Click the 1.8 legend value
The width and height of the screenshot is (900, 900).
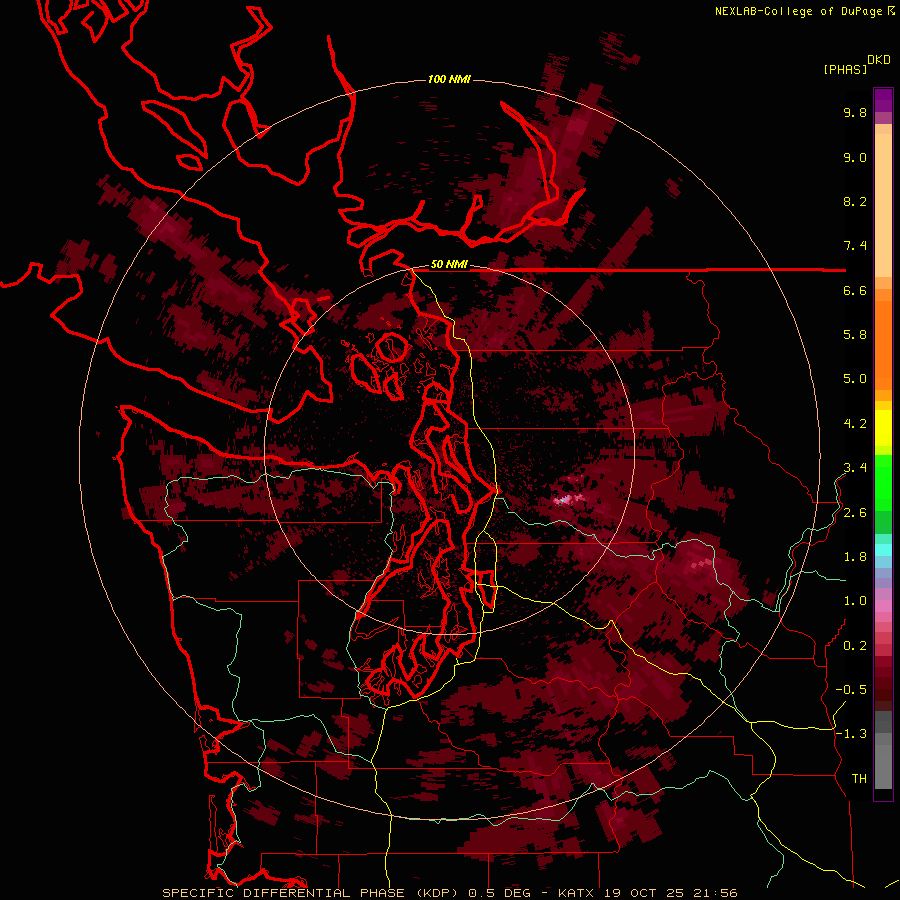click(855, 557)
